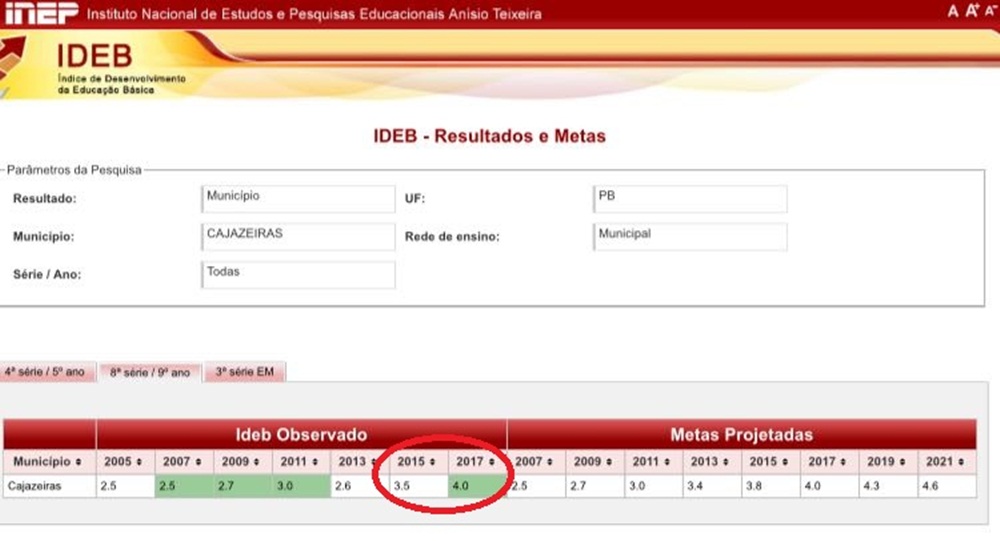Click the Rede de ensino field

click(x=690, y=236)
